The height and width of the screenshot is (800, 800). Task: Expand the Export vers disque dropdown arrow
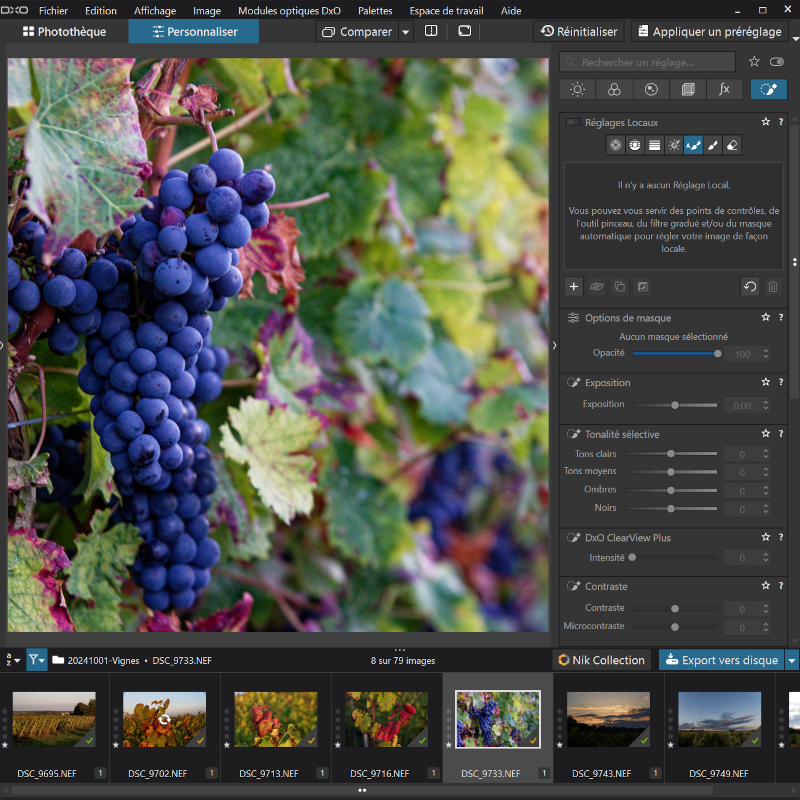click(x=792, y=660)
